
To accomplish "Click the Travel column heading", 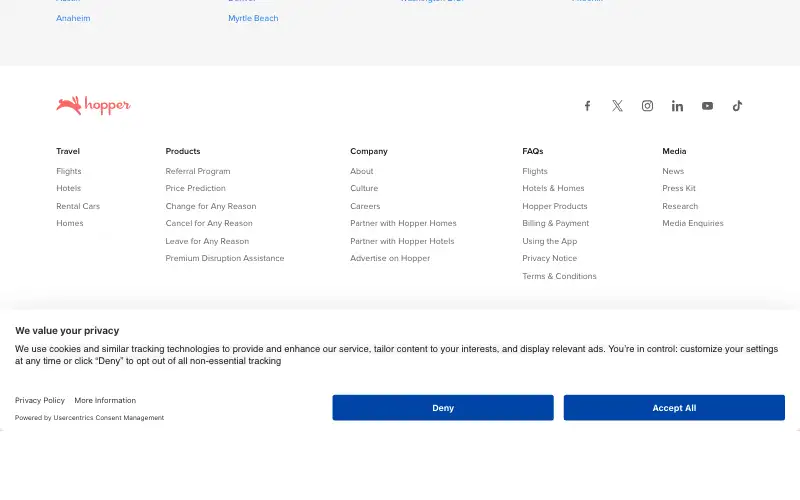I will (68, 151).
